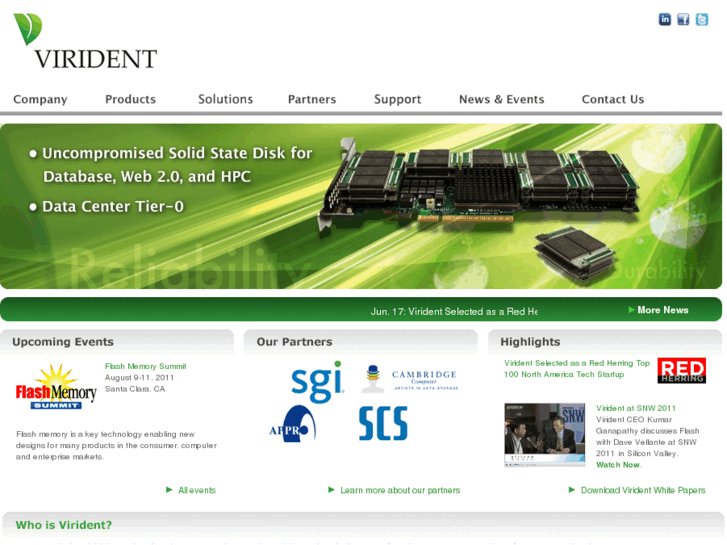This screenshot has height=545, width=727.
Task: Open the Flash Memory Summit event link
Action: (x=146, y=366)
